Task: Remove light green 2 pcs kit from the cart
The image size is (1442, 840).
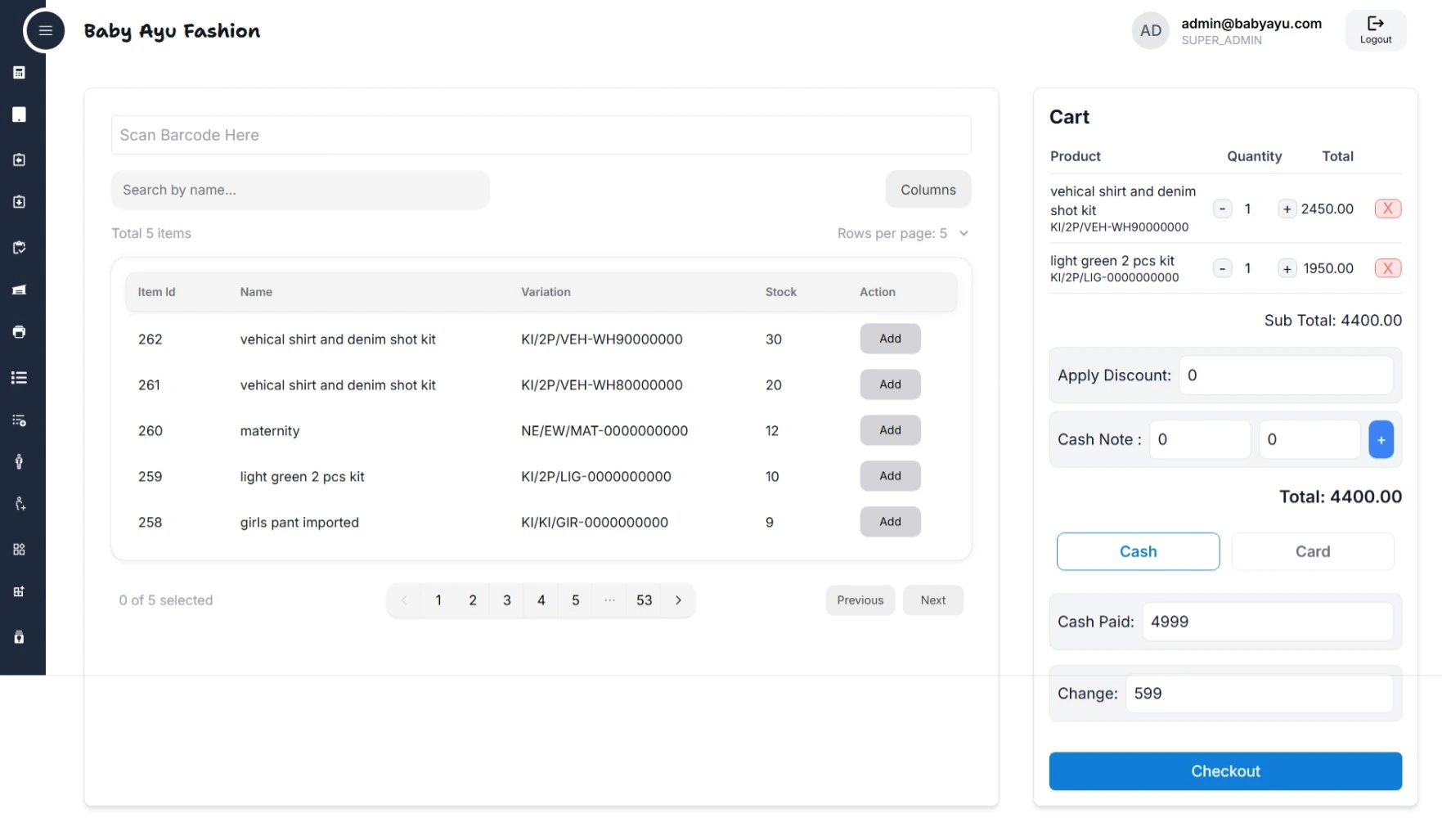Action: pos(1387,268)
